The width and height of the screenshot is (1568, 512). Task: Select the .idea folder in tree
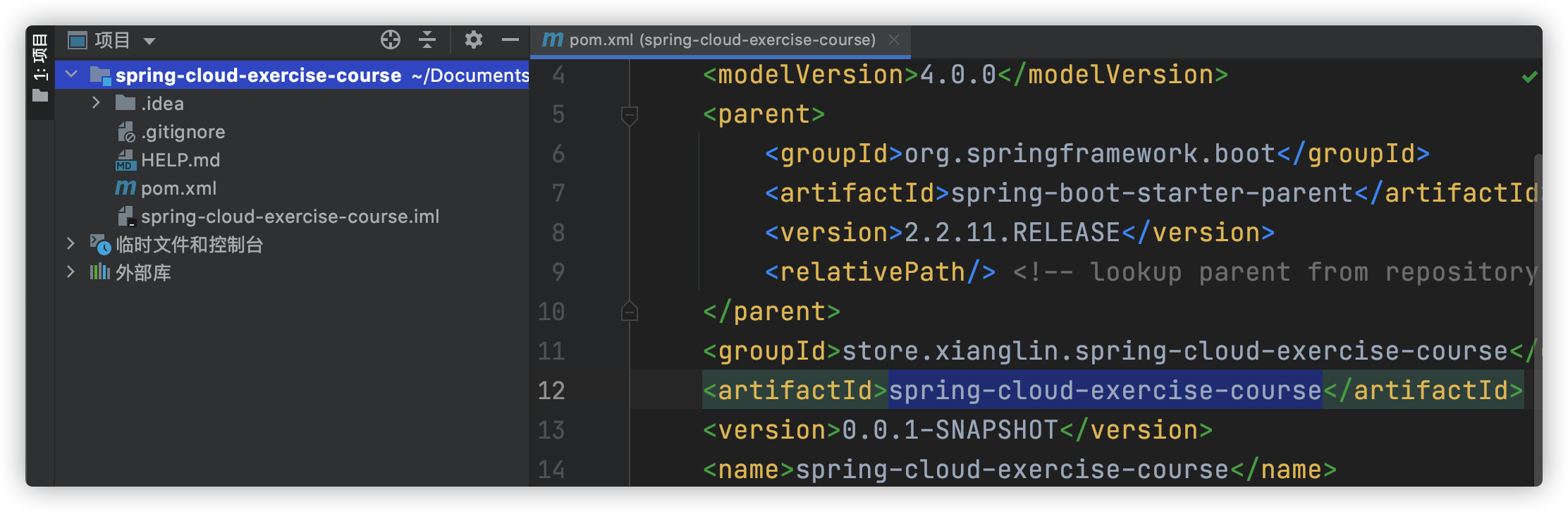162,104
